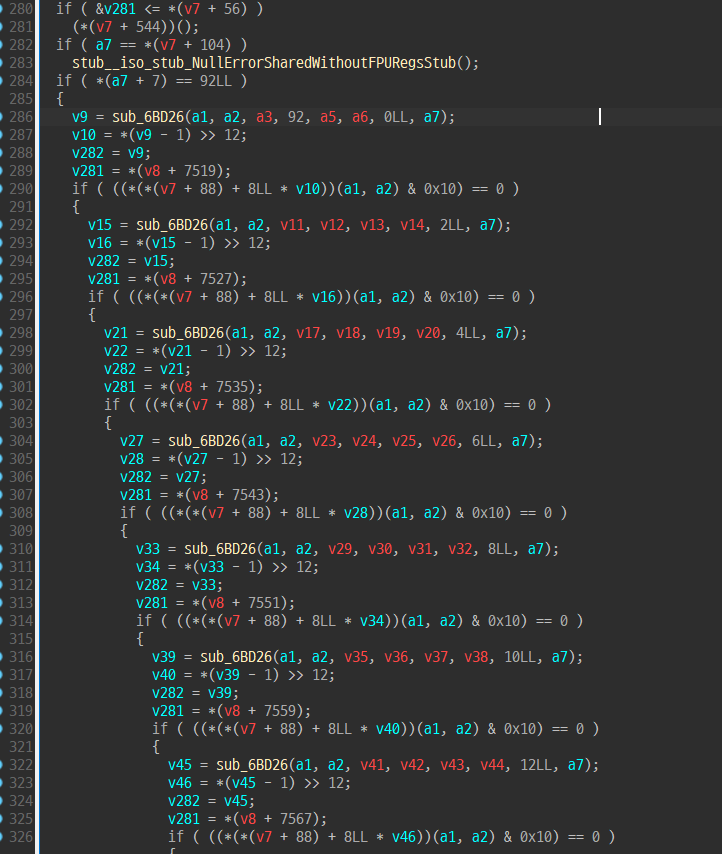Image resolution: width=722 pixels, height=854 pixels.
Task: Click offset 7543 on line 307
Action: (248, 495)
